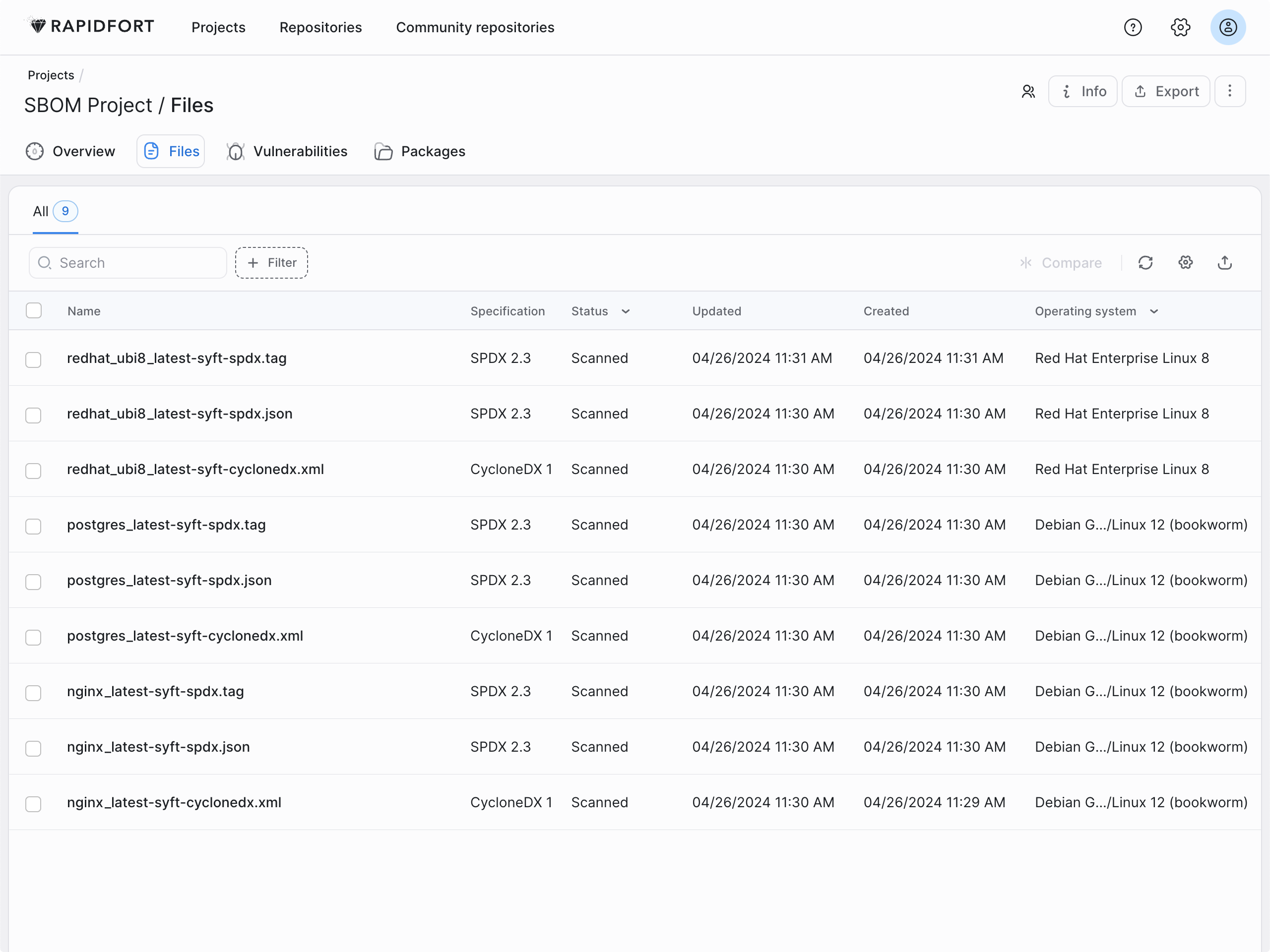Switch to the Overview tab
This screenshot has width=1270, height=952.
point(70,151)
